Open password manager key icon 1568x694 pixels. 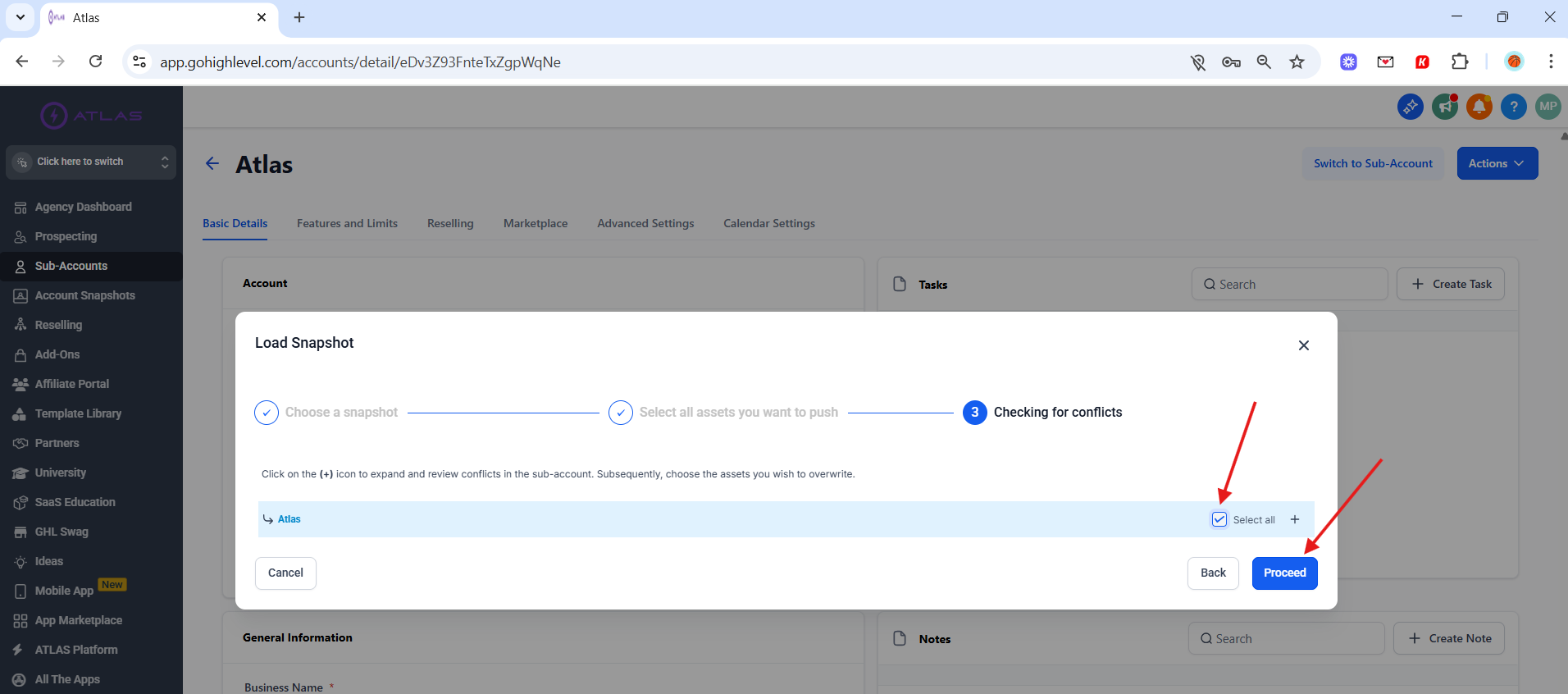[x=1231, y=62]
